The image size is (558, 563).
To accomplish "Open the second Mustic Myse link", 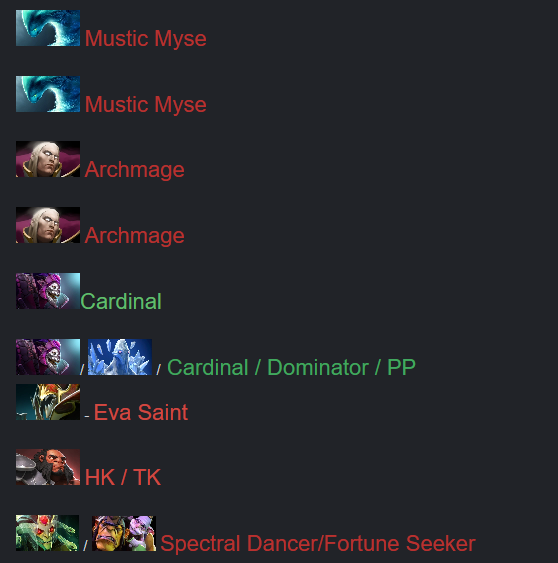I will pos(145,104).
